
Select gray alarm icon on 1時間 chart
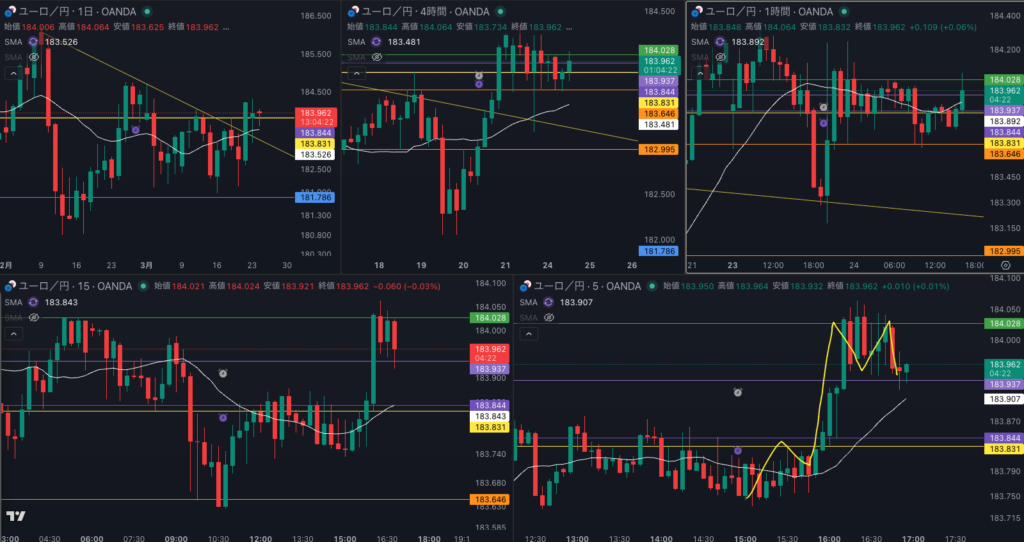coord(824,107)
